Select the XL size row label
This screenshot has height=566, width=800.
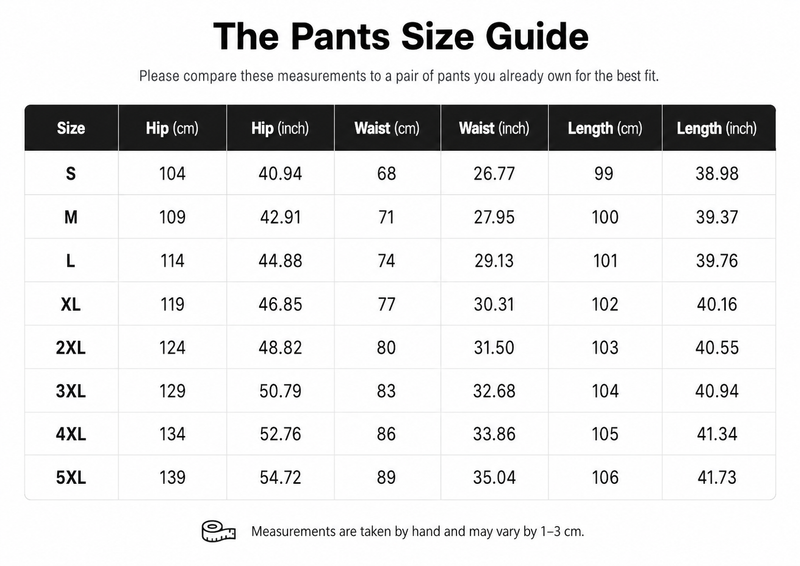71,305
